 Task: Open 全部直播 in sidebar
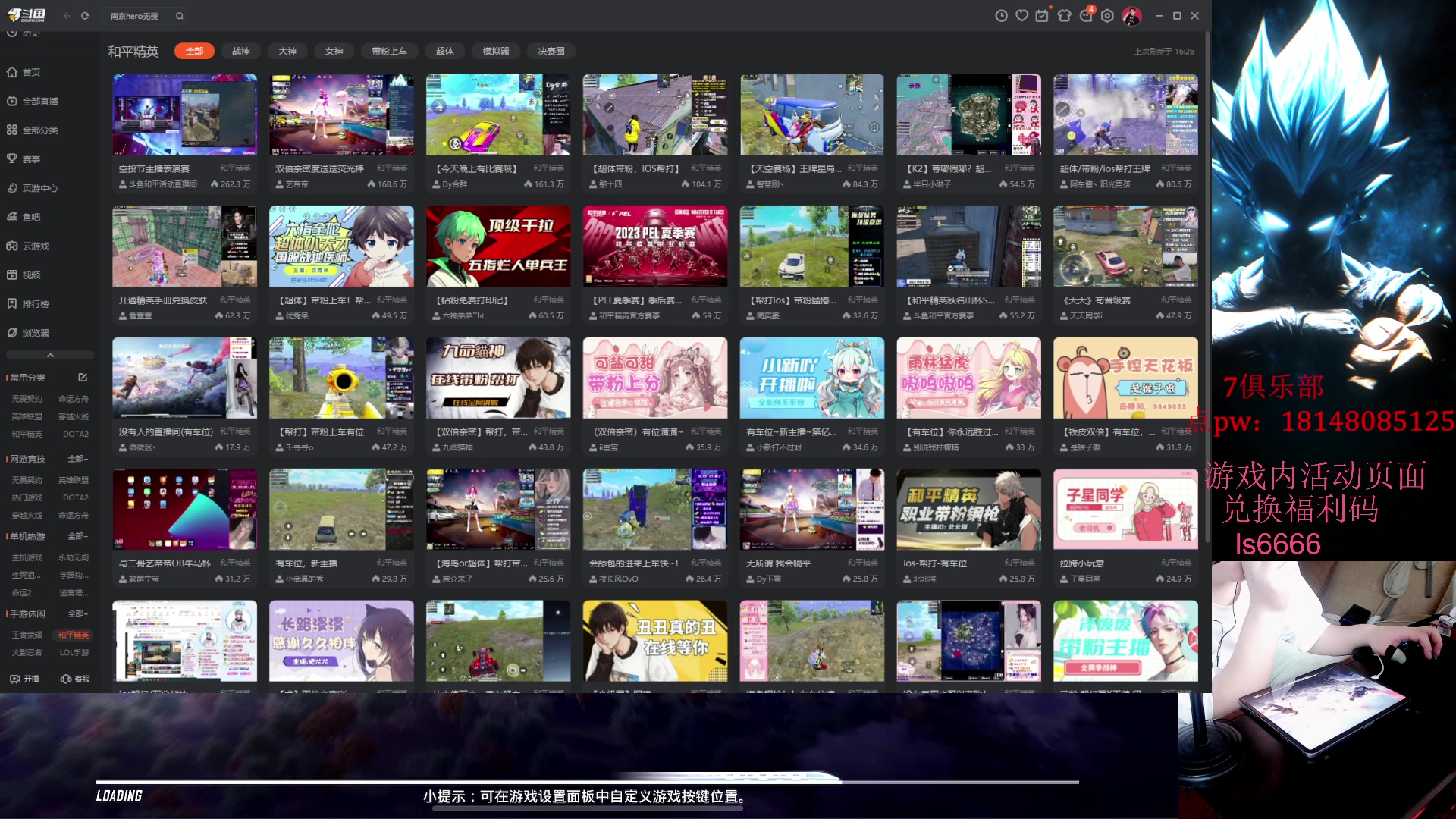[x=33, y=102]
